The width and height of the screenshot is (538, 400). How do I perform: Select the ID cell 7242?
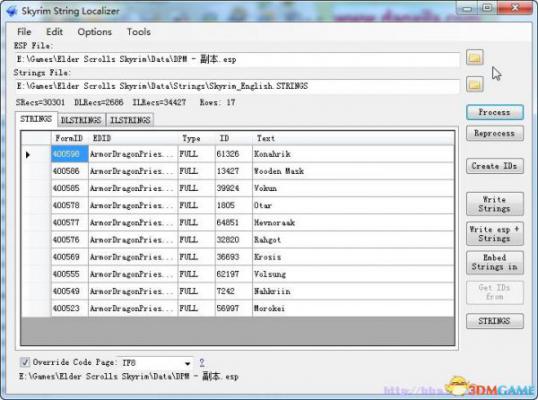234,291
